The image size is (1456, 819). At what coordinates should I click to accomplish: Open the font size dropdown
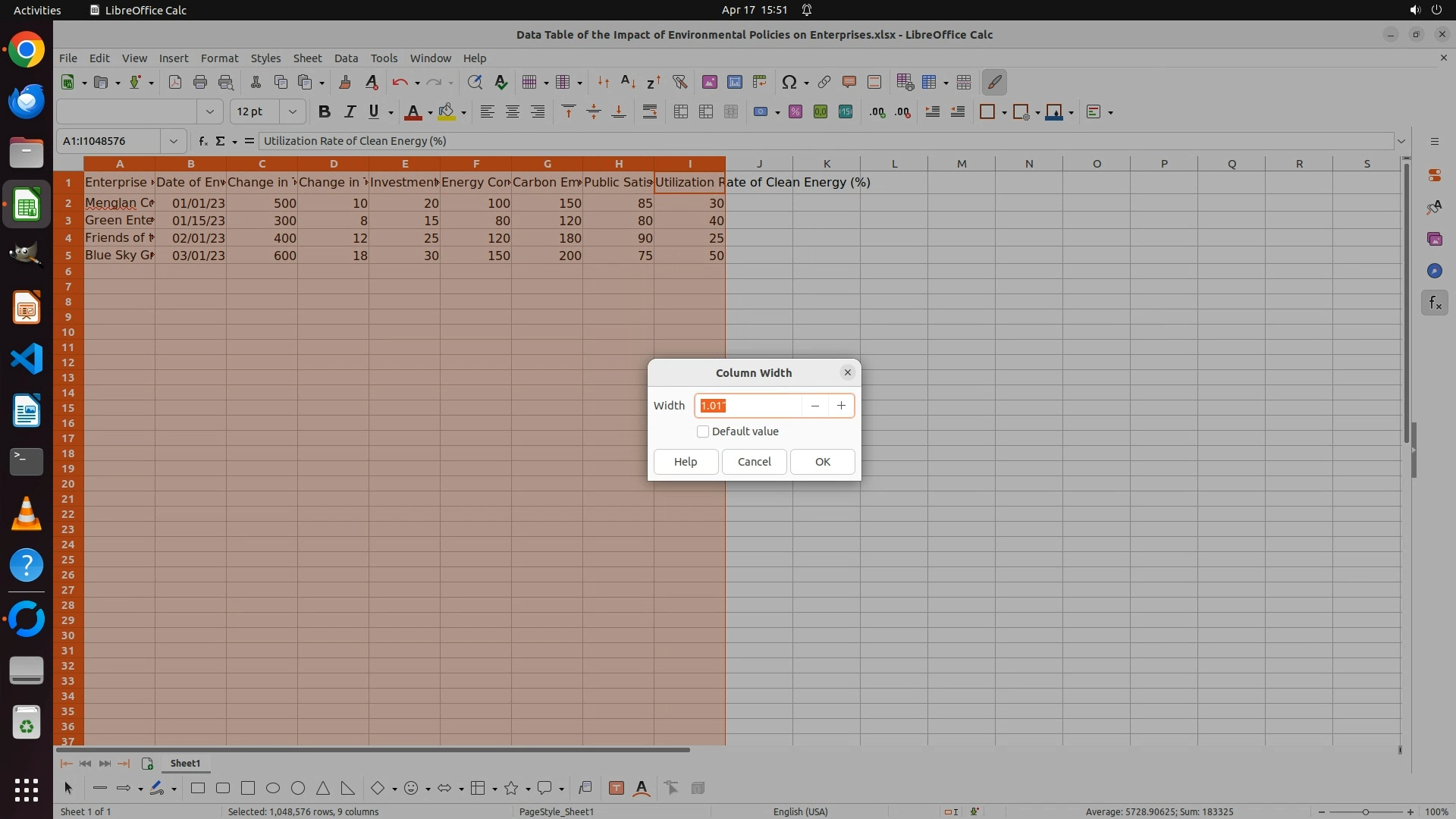292,112
